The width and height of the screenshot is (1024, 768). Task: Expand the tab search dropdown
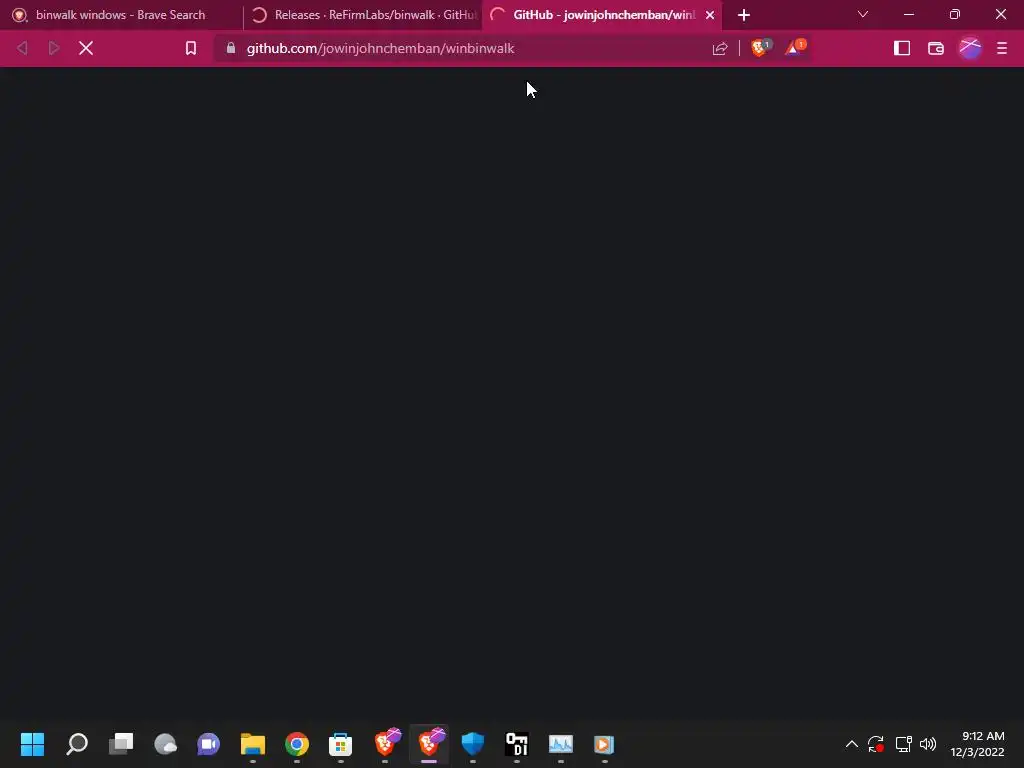(863, 14)
